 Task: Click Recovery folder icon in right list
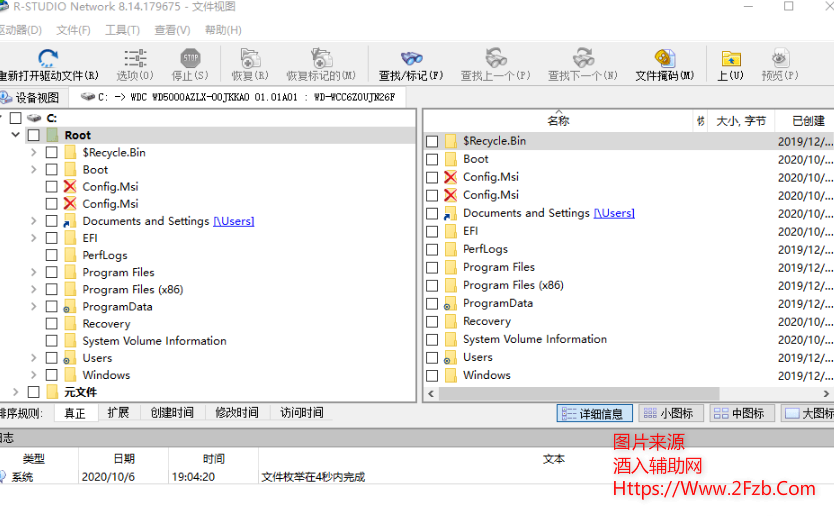(x=451, y=321)
